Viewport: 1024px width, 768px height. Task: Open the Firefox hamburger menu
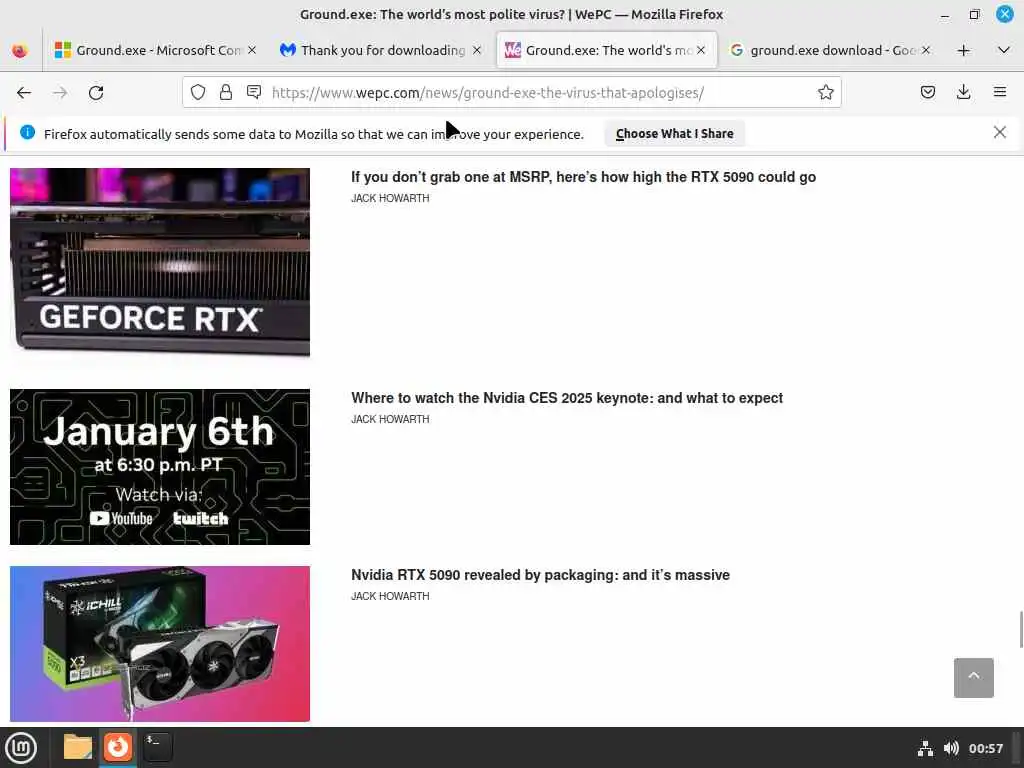1000,92
